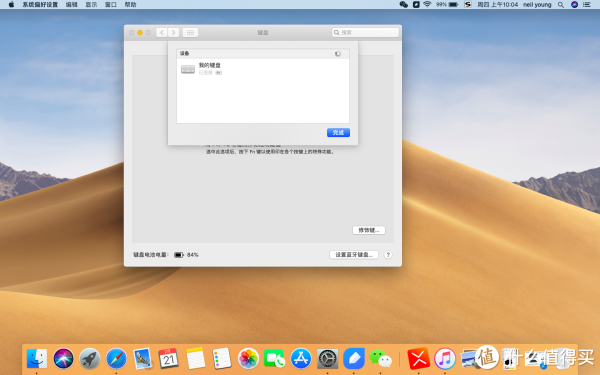The image size is (600, 375).
Task: Open Photos app in the Dock
Action: point(248,359)
